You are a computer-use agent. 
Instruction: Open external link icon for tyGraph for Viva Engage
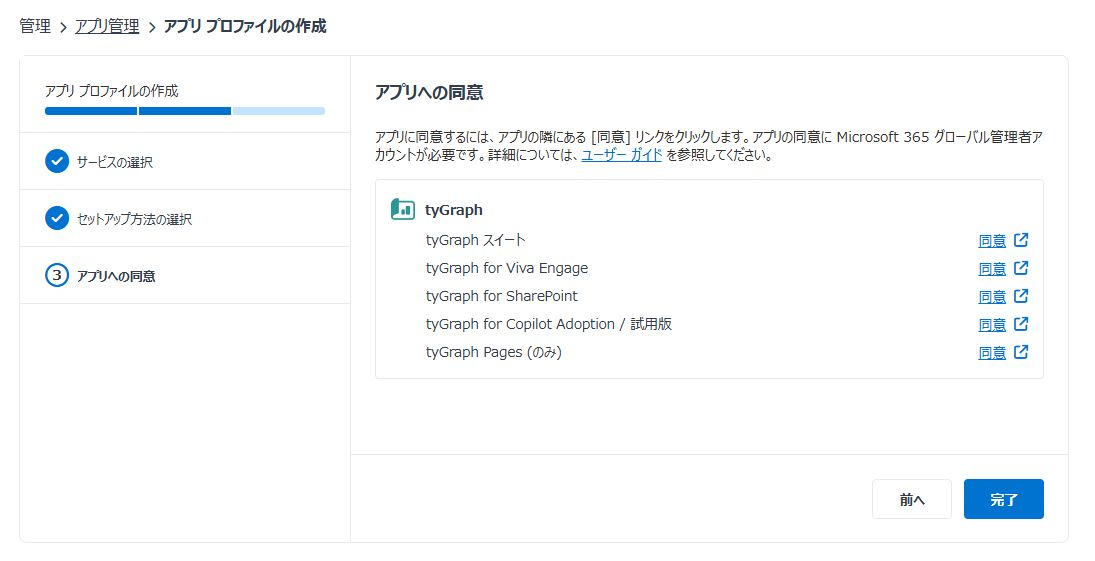(x=1021, y=268)
